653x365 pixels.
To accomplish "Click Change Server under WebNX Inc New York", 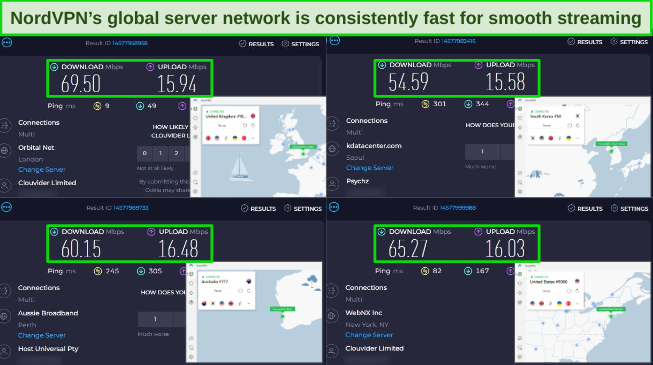I will click(x=369, y=335).
